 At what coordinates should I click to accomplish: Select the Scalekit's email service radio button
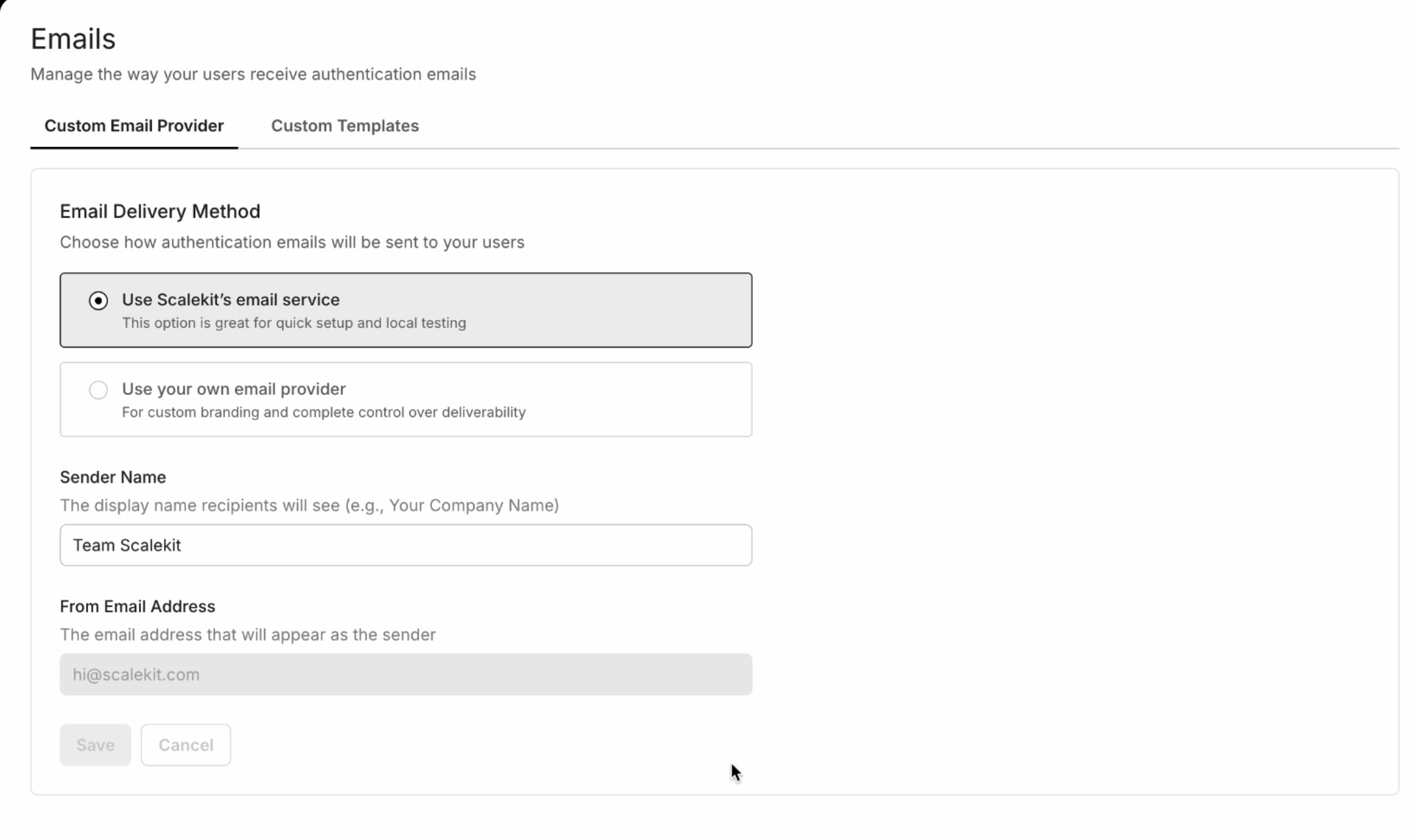coord(99,301)
